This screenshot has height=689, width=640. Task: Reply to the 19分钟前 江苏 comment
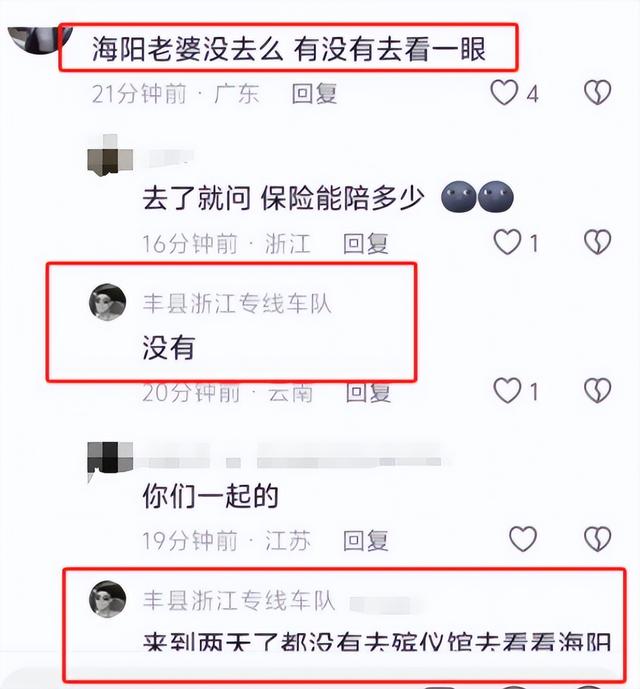pyautogui.click(x=365, y=540)
